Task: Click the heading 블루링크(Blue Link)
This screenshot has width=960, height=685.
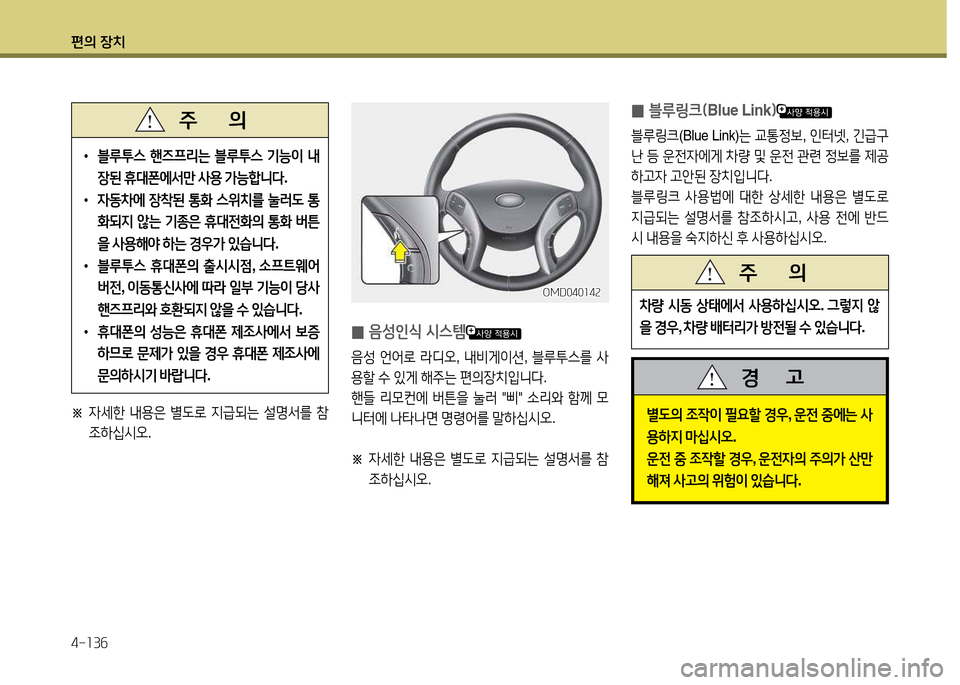Action: [712, 111]
